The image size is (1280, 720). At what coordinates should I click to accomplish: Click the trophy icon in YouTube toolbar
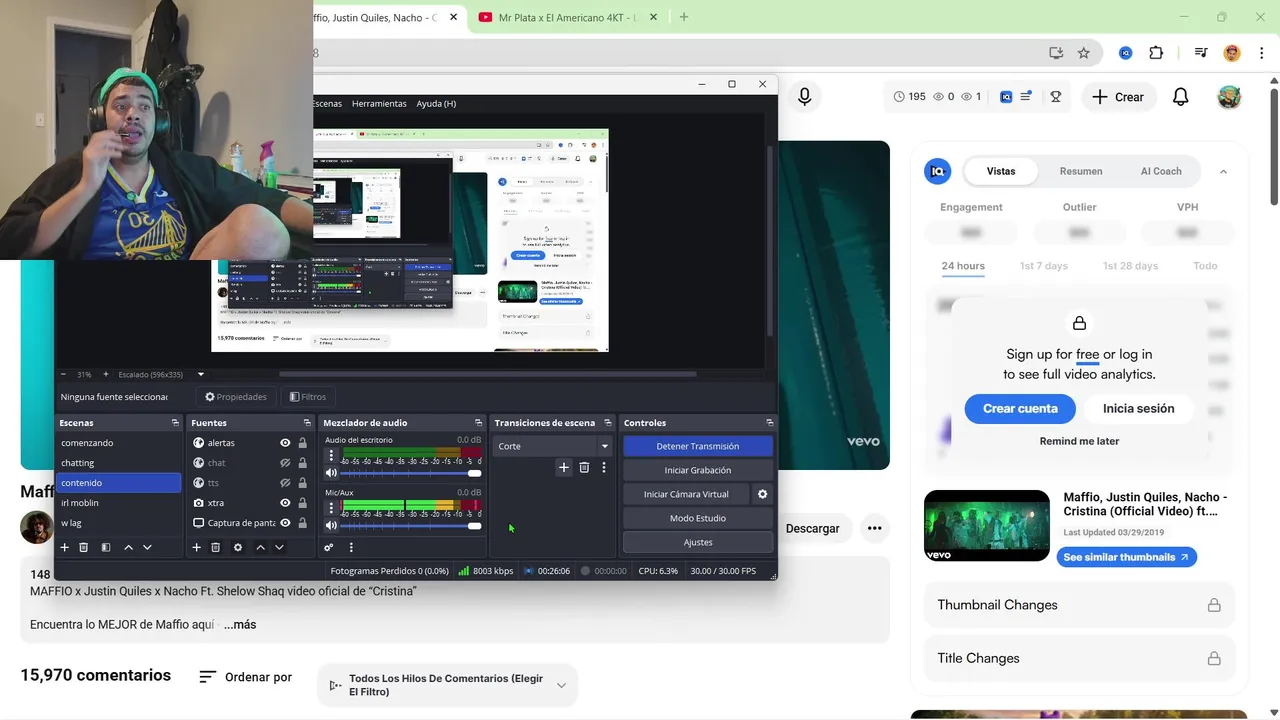[1055, 97]
